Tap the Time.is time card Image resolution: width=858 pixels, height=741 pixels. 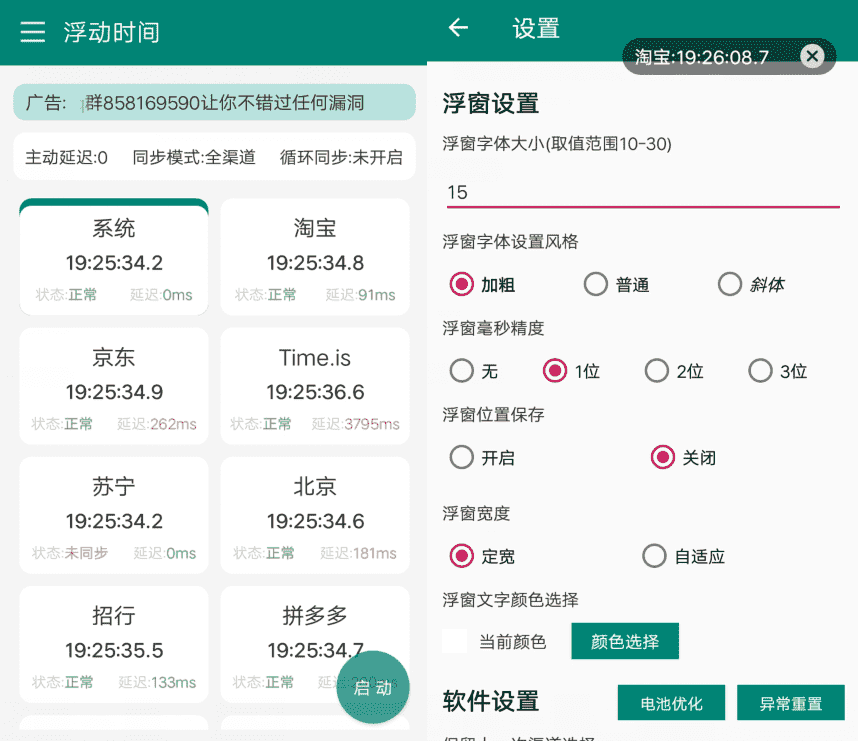314,386
